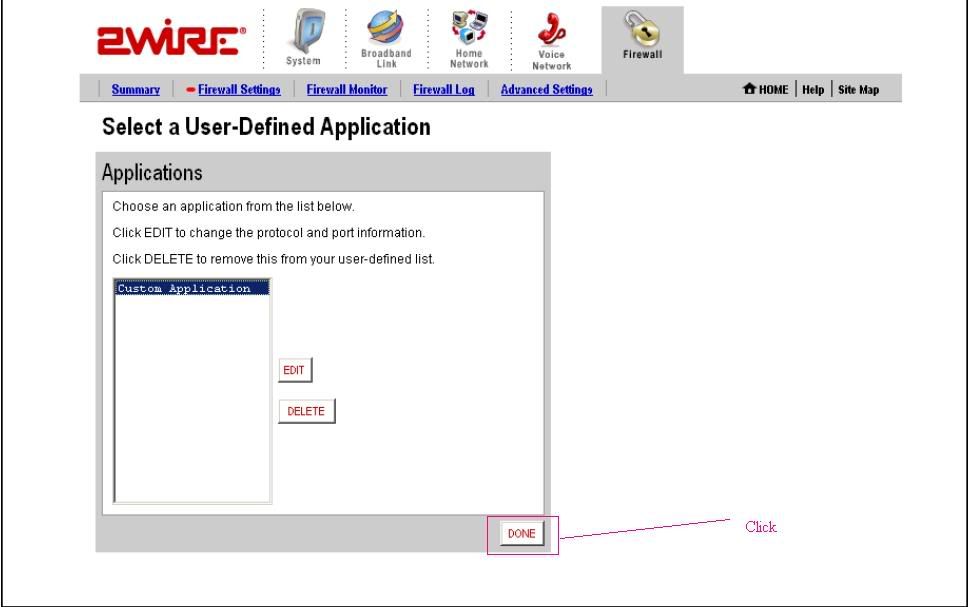
Task: Go to the HOME text link
Action: point(774,90)
